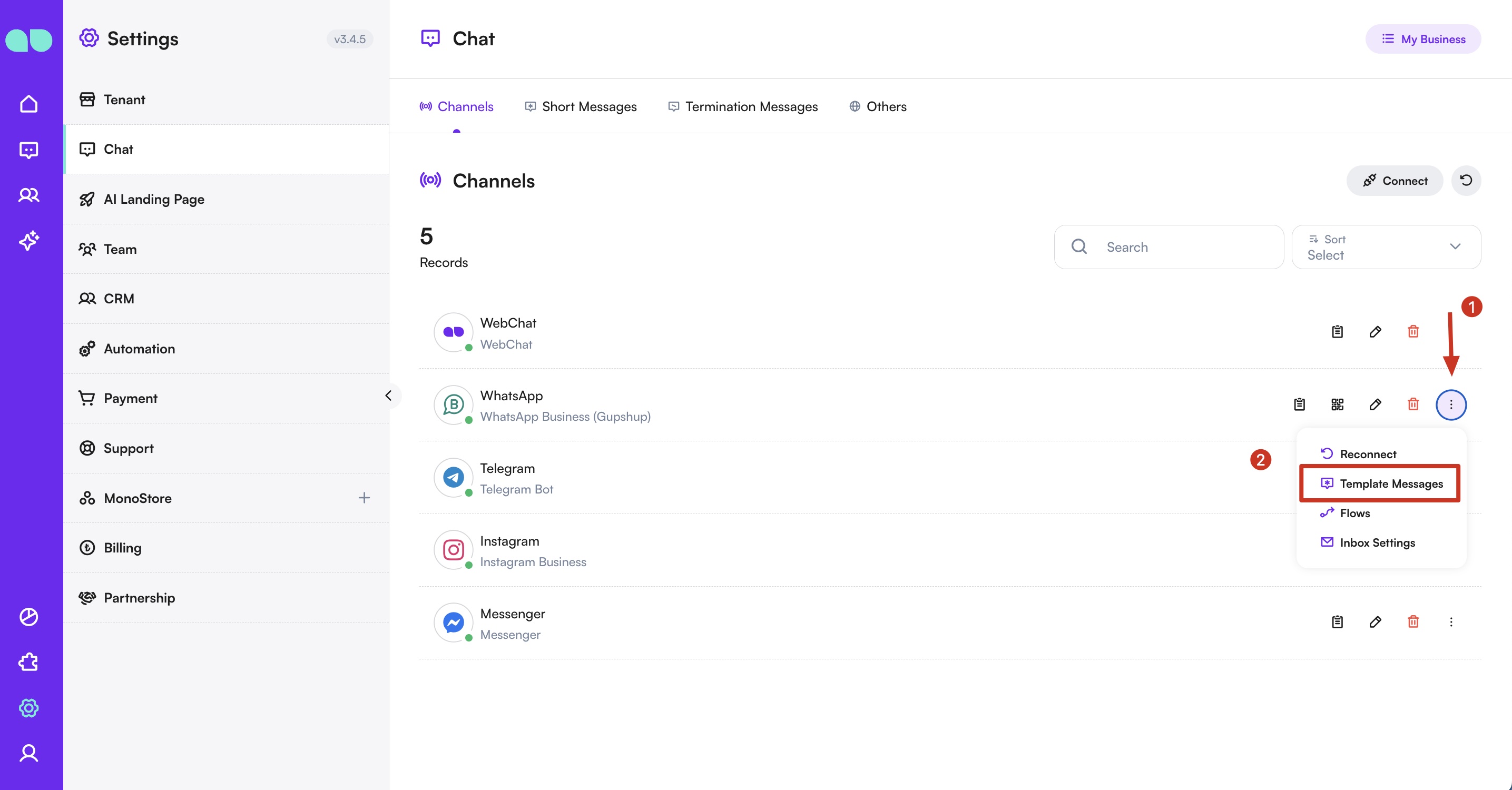Click the Connect button
This screenshot has width=1512, height=790.
[x=1394, y=181]
